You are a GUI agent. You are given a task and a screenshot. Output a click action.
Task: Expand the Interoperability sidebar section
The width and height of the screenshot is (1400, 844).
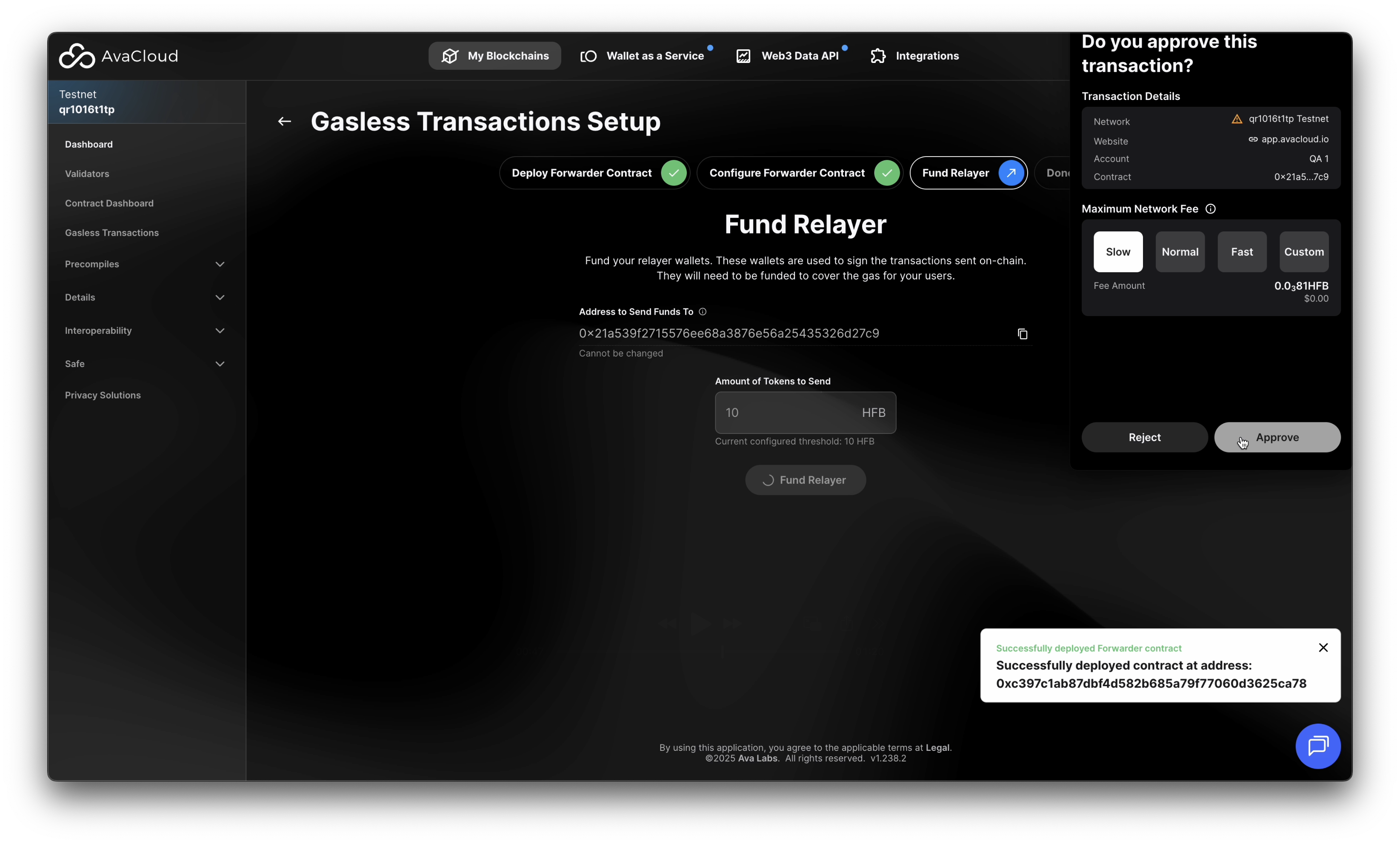tap(220, 331)
